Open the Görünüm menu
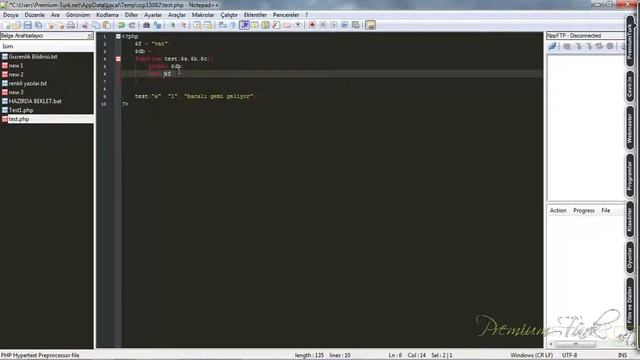The width and height of the screenshot is (640, 360). point(78,15)
